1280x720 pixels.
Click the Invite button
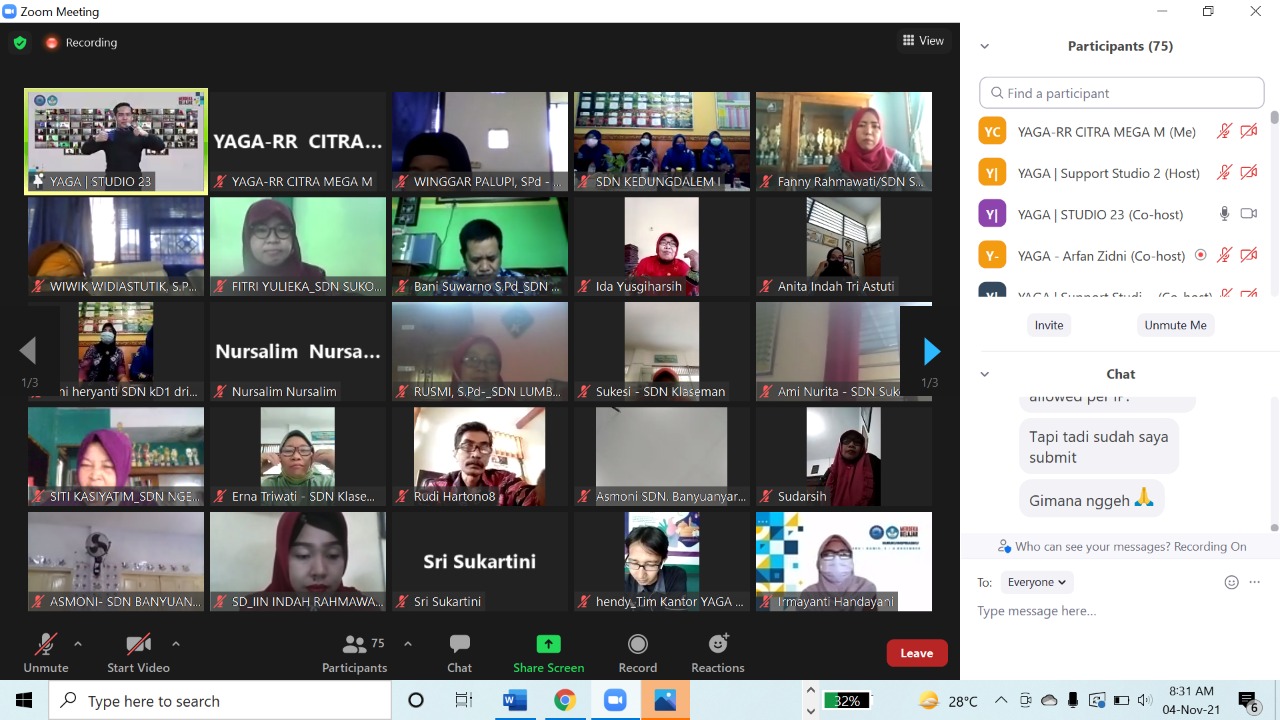coord(1049,325)
